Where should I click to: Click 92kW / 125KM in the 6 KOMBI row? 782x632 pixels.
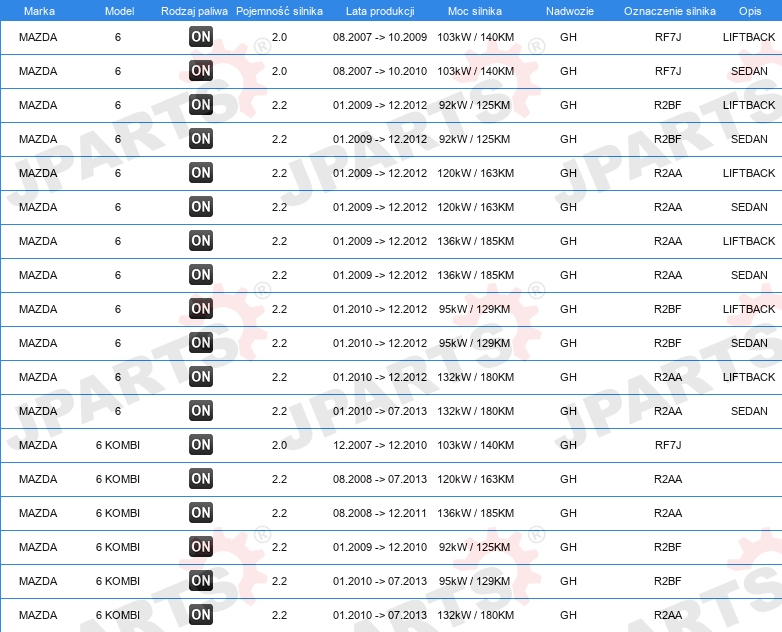[474, 547]
